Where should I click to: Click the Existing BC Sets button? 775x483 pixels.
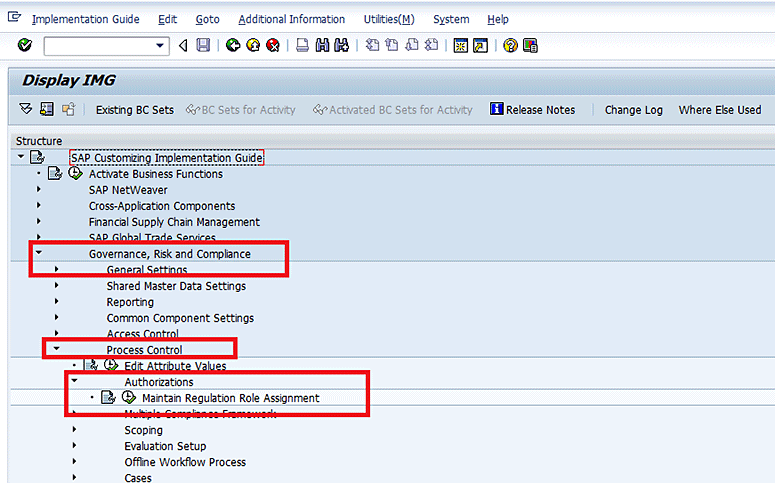click(134, 110)
